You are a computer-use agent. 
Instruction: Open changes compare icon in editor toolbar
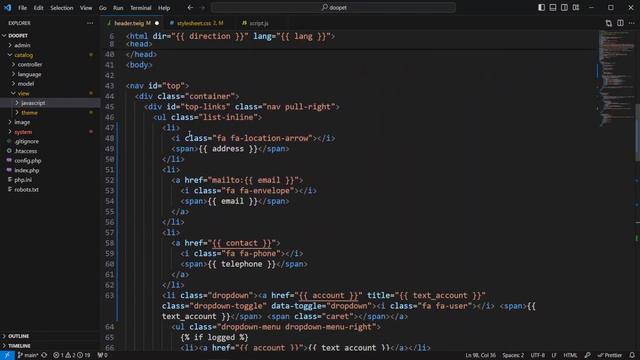tap(609, 23)
